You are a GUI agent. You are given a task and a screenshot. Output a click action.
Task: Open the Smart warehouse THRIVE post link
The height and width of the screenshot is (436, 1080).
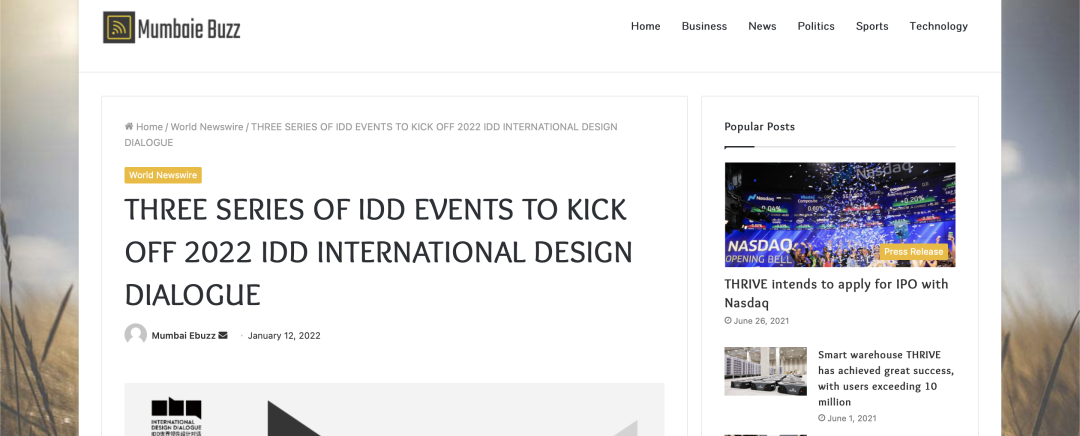[886, 378]
